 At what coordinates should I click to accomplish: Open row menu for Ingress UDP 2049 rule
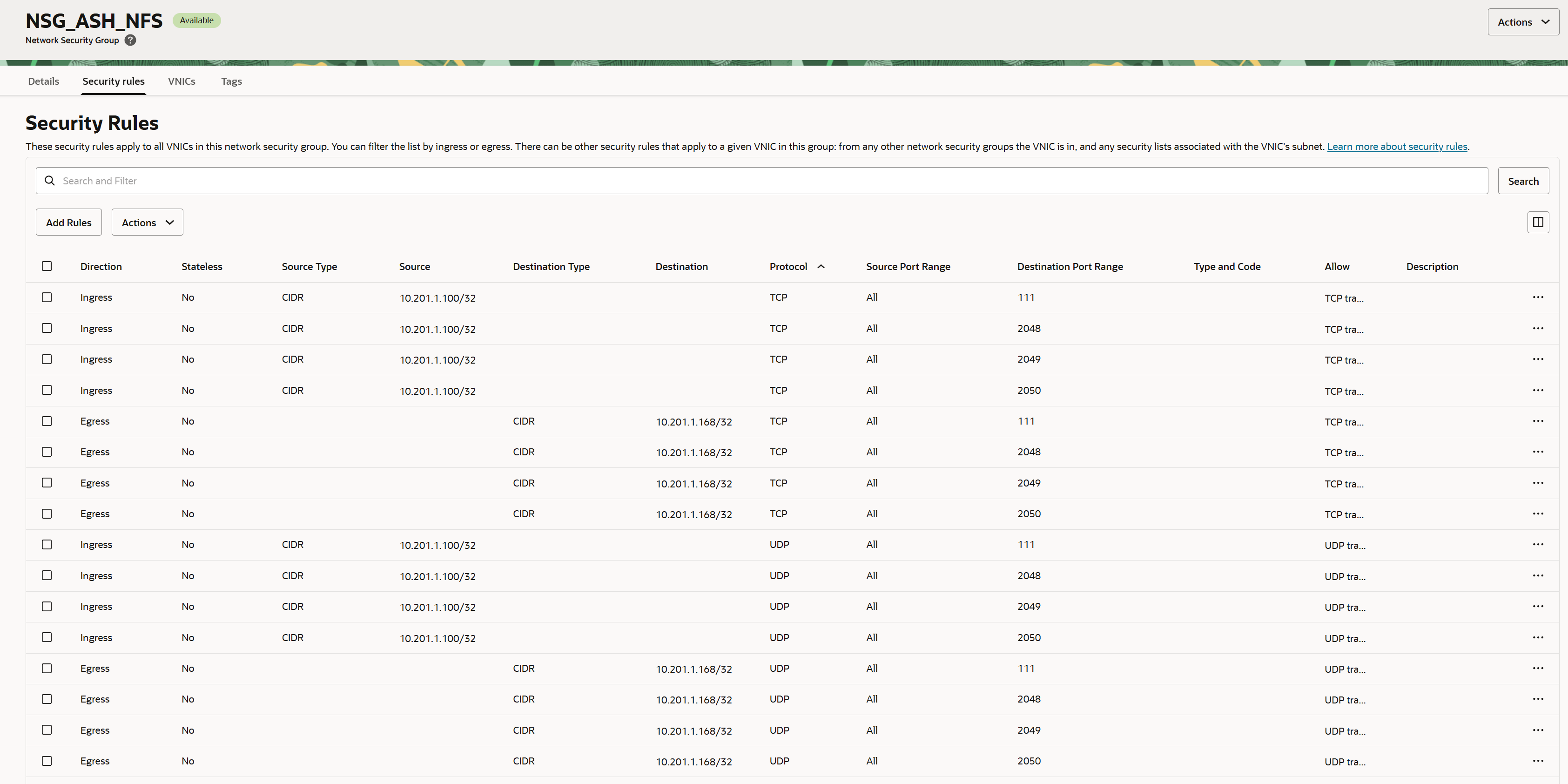1538,606
